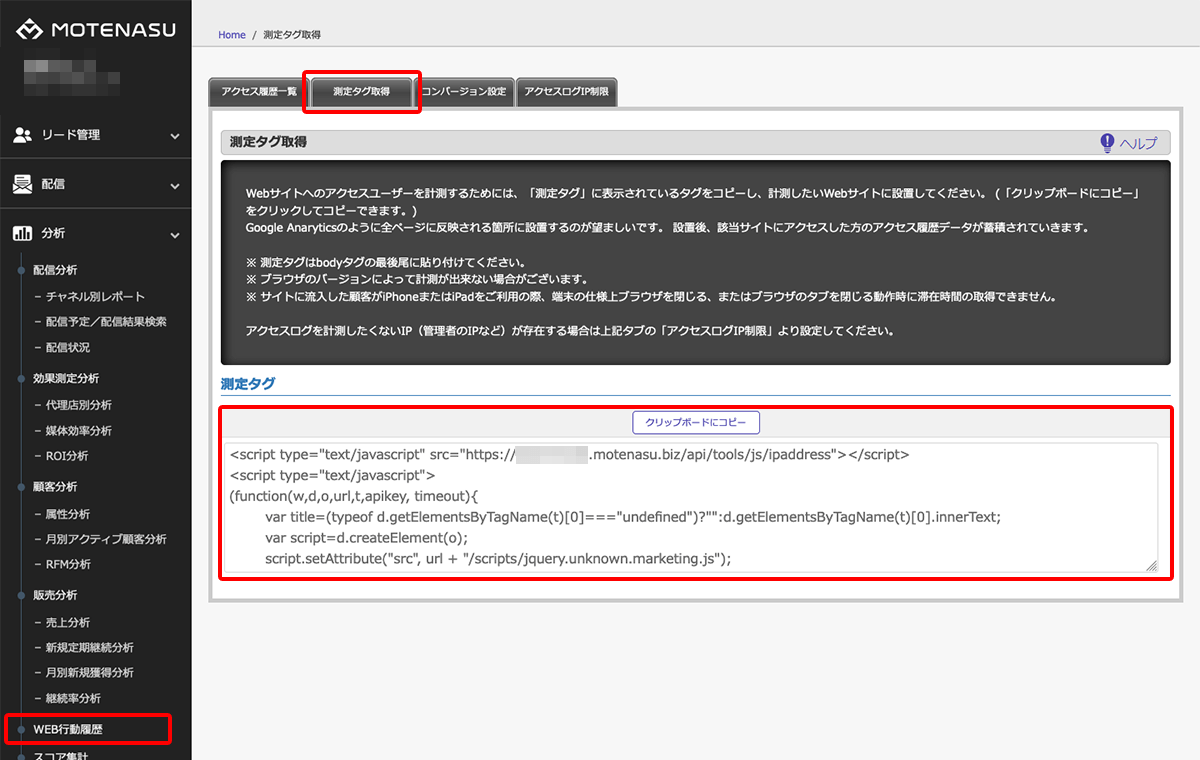Expand the リード管理 menu chevron
Screen dimensions: 1200x760
click(x=175, y=136)
